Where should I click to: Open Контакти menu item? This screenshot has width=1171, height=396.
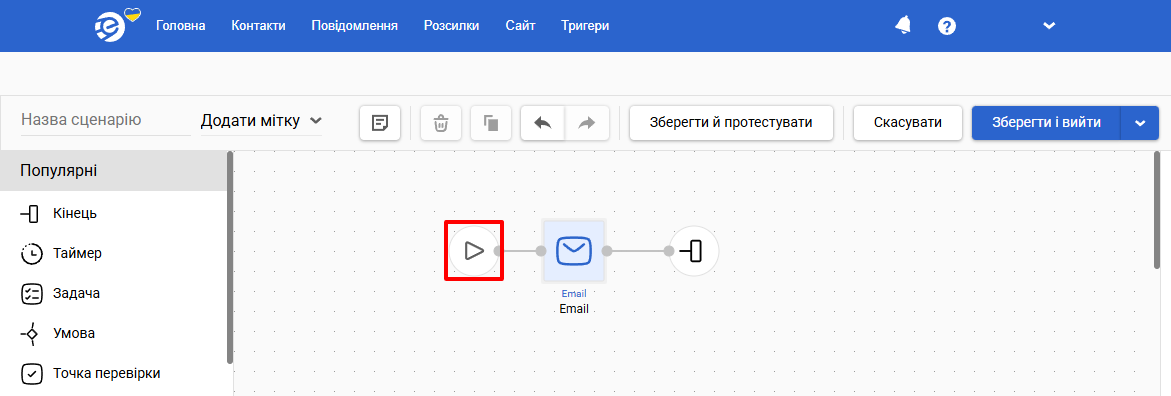[x=258, y=25]
